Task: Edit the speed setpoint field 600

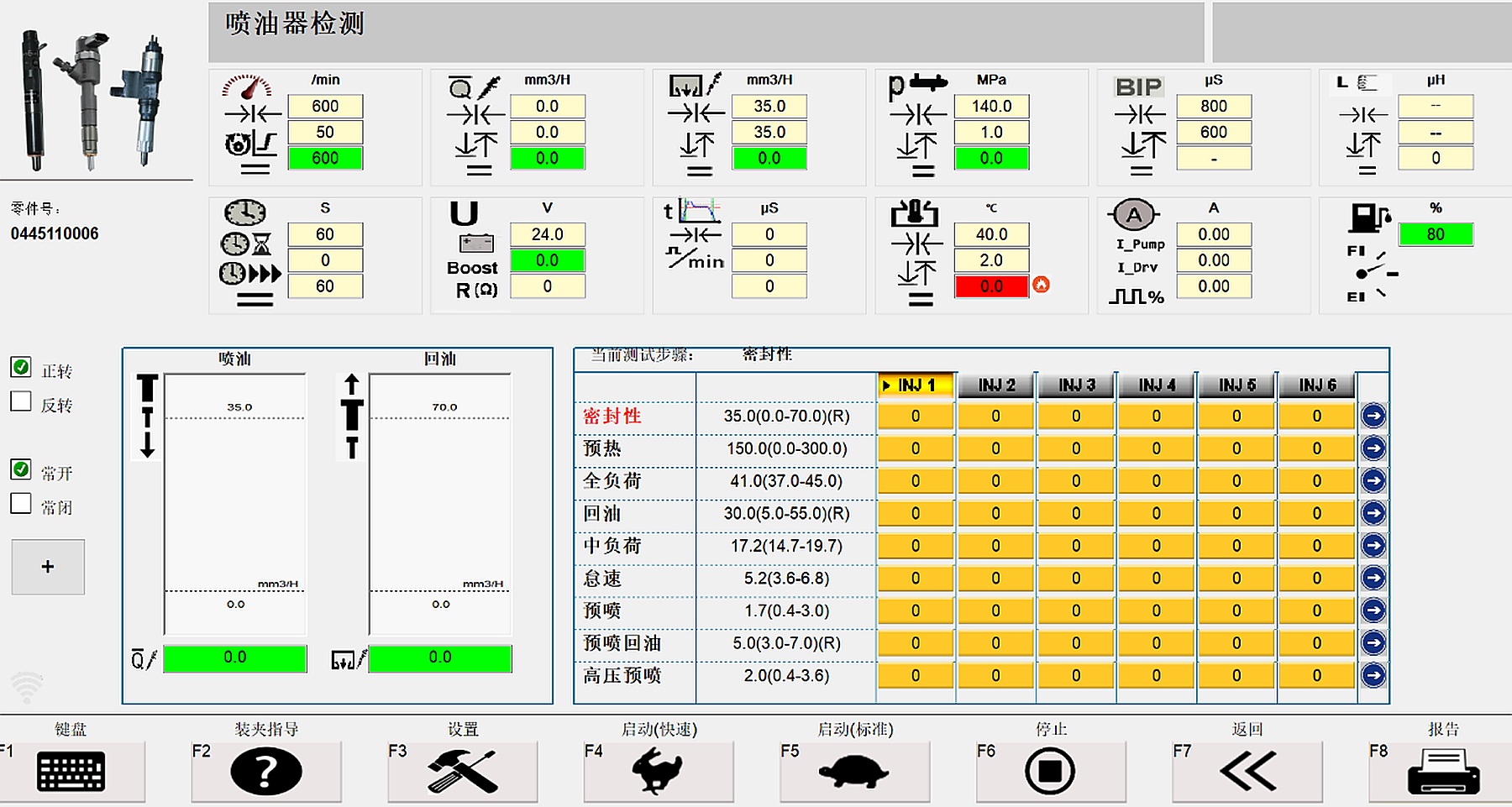Action: (325, 106)
